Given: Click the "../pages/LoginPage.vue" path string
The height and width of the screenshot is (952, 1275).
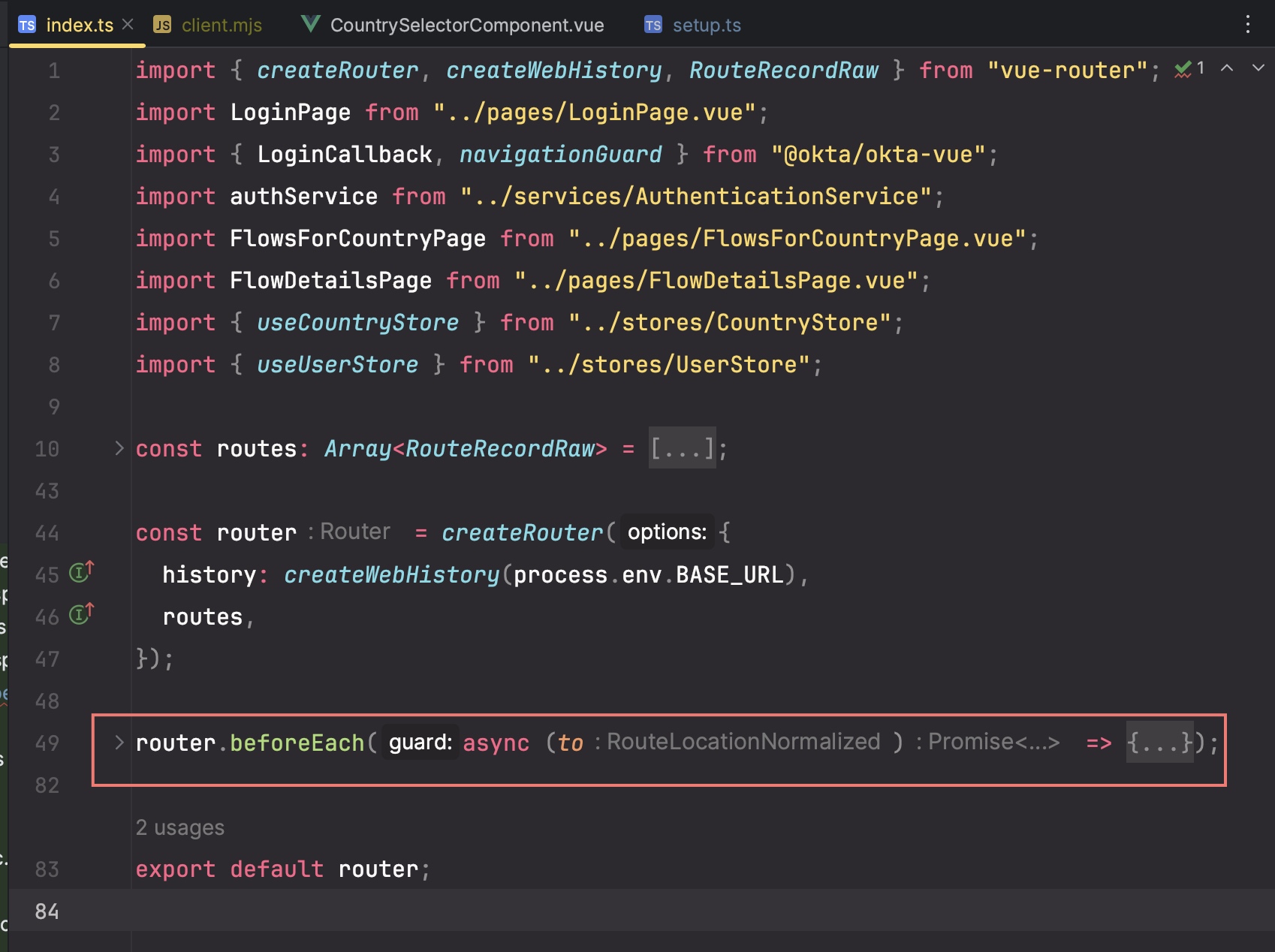Looking at the screenshot, I should [x=595, y=112].
